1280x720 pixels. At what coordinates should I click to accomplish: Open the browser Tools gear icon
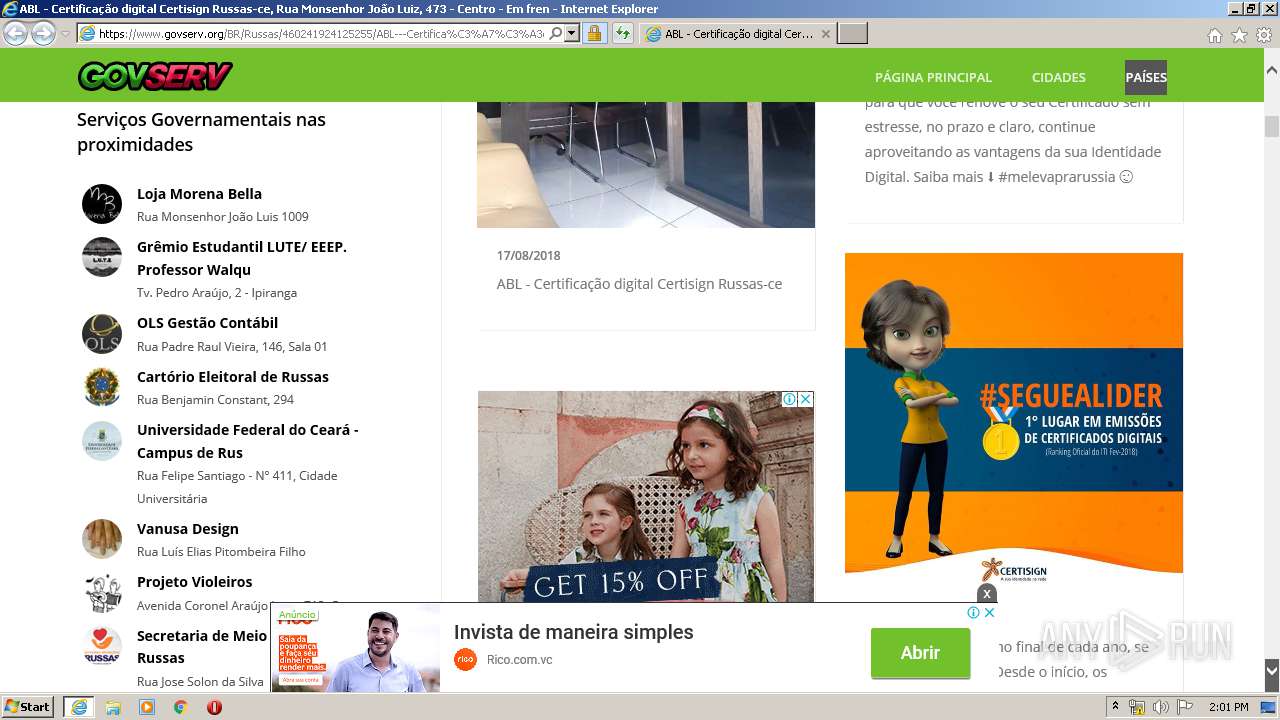click(x=1263, y=35)
